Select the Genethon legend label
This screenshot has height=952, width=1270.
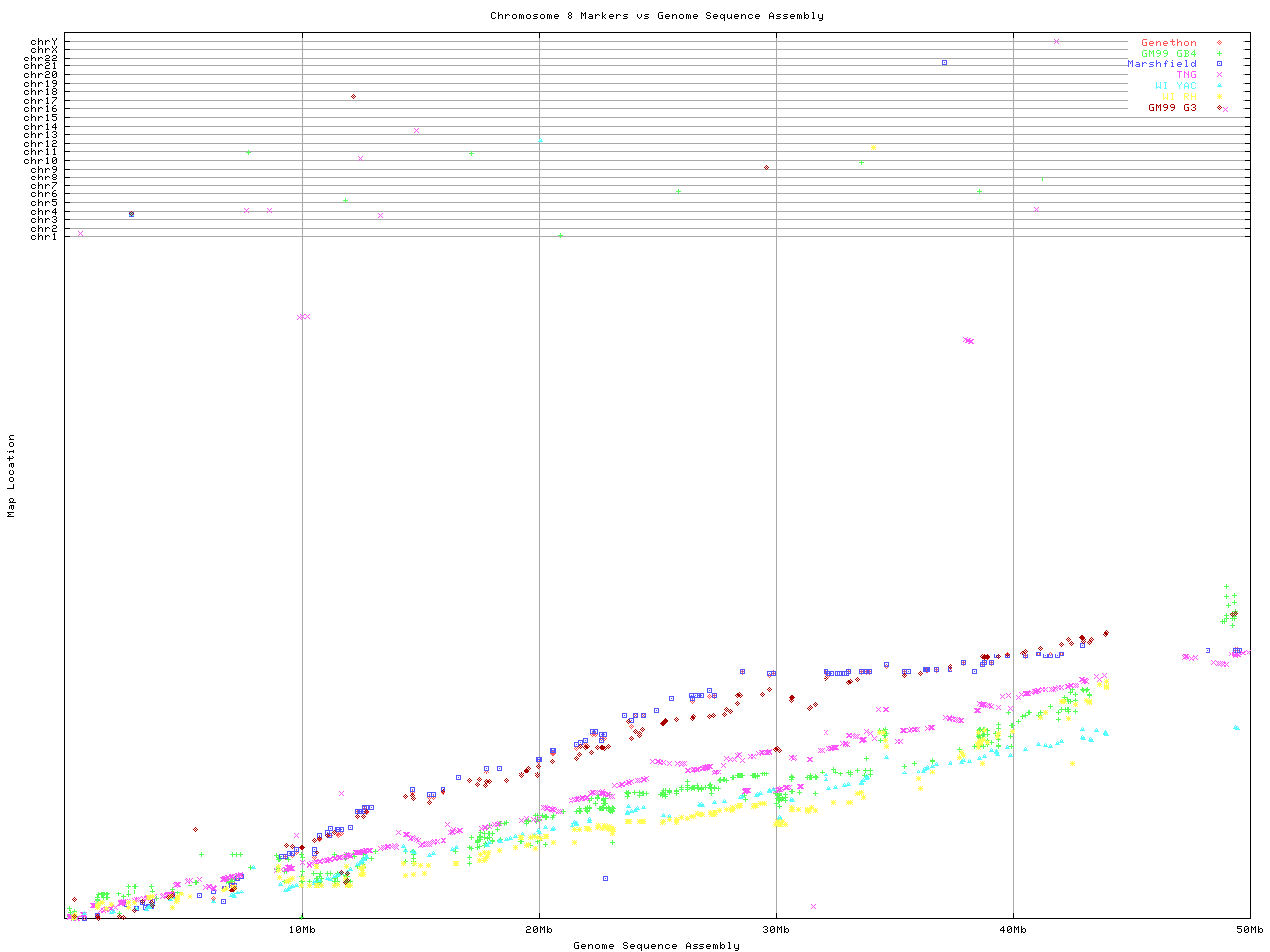click(1168, 43)
